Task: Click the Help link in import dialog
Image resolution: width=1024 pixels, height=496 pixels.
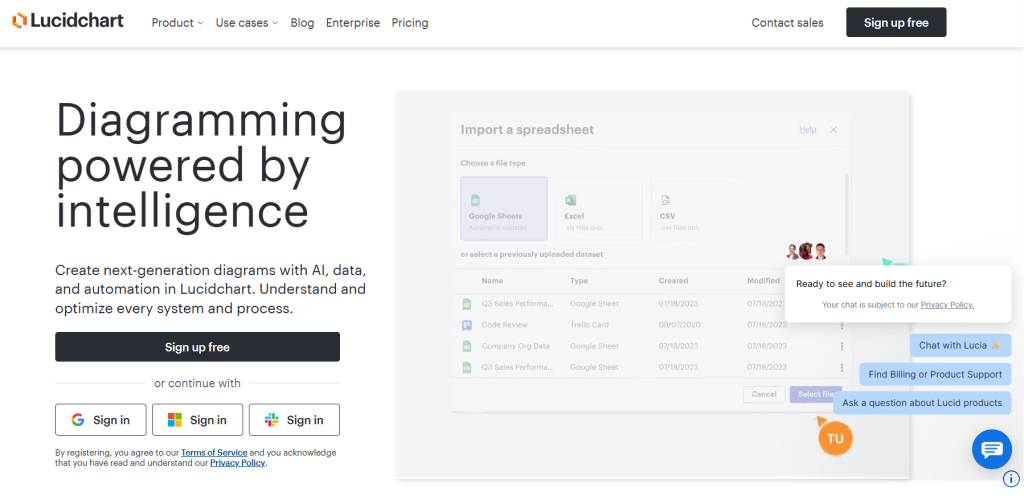Action: coord(808,129)
